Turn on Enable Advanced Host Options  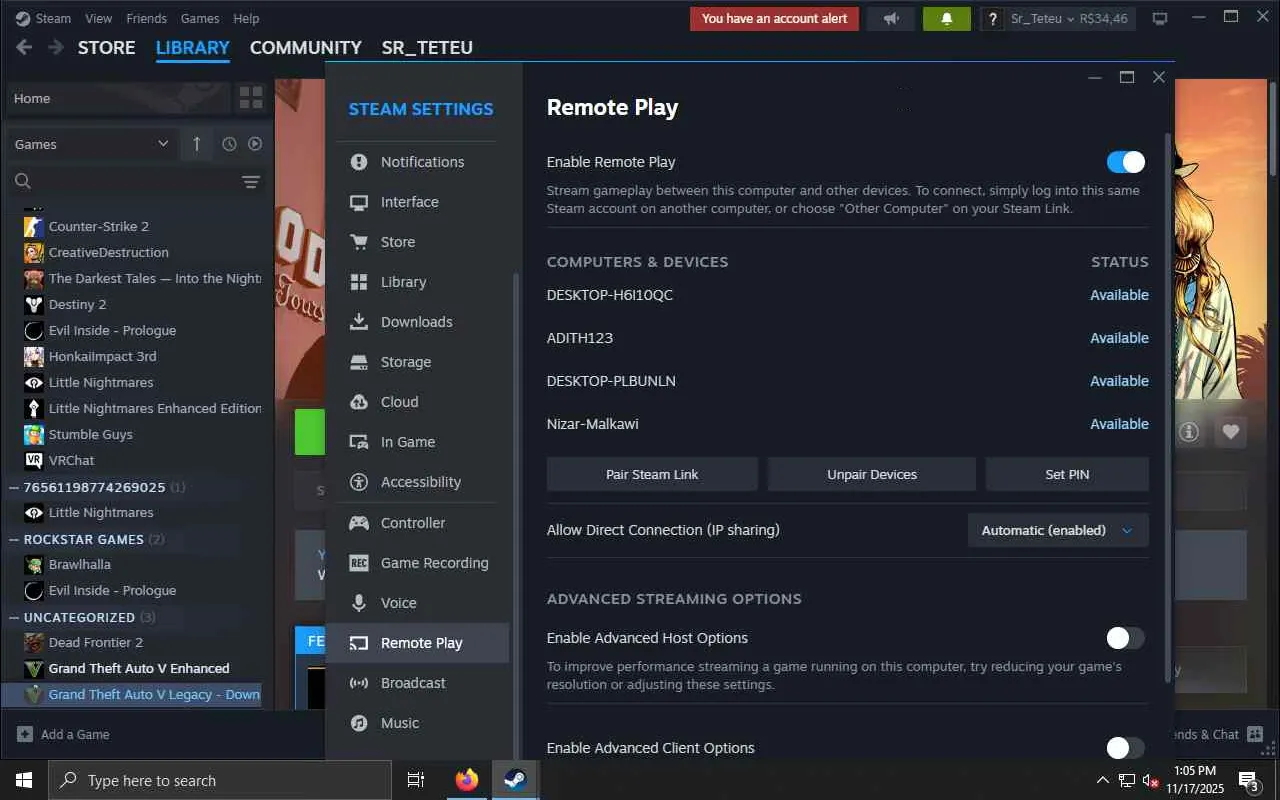click(x=1126, y=638)
